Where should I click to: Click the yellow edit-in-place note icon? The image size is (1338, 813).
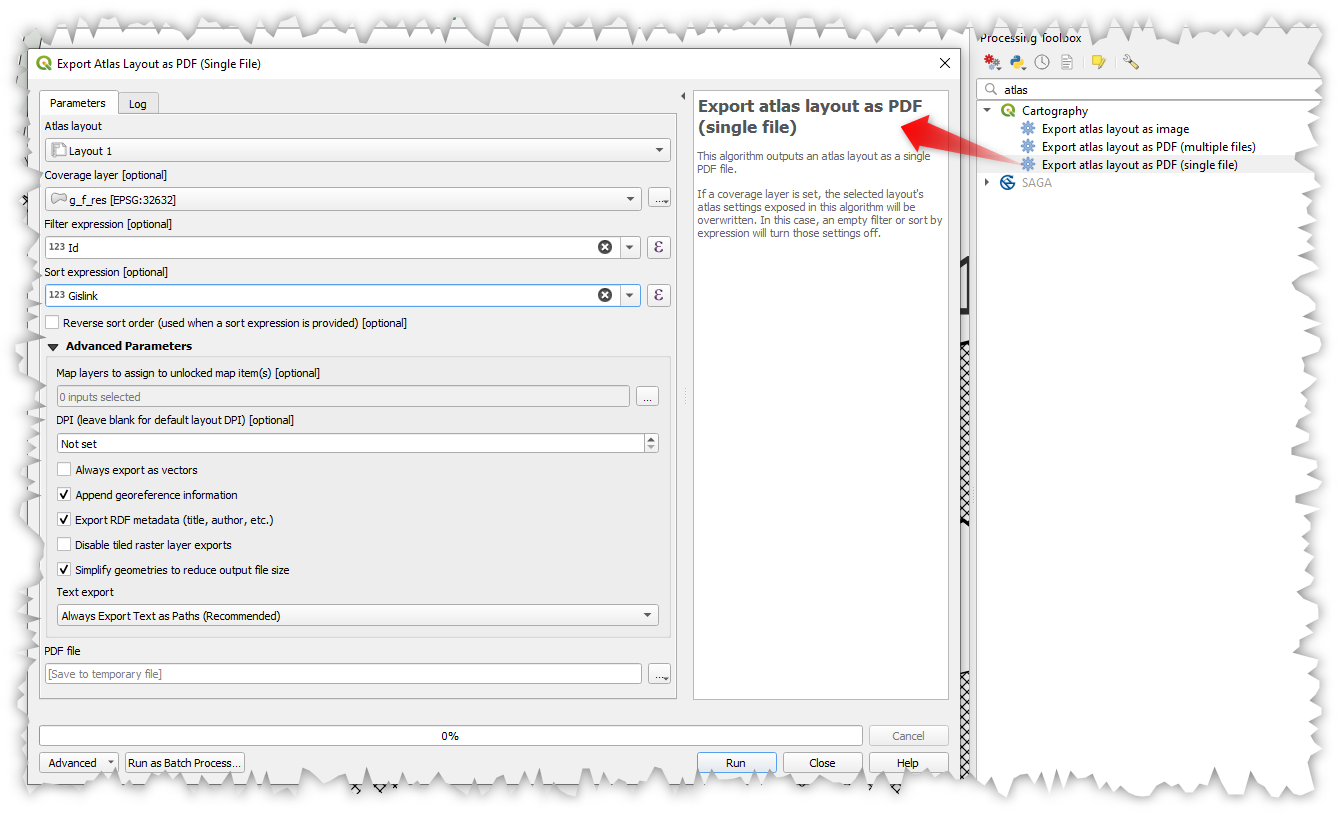[x=1098, y=62]
